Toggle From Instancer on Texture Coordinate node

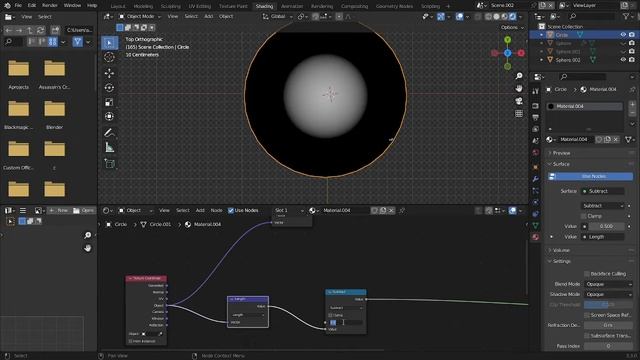130,341
